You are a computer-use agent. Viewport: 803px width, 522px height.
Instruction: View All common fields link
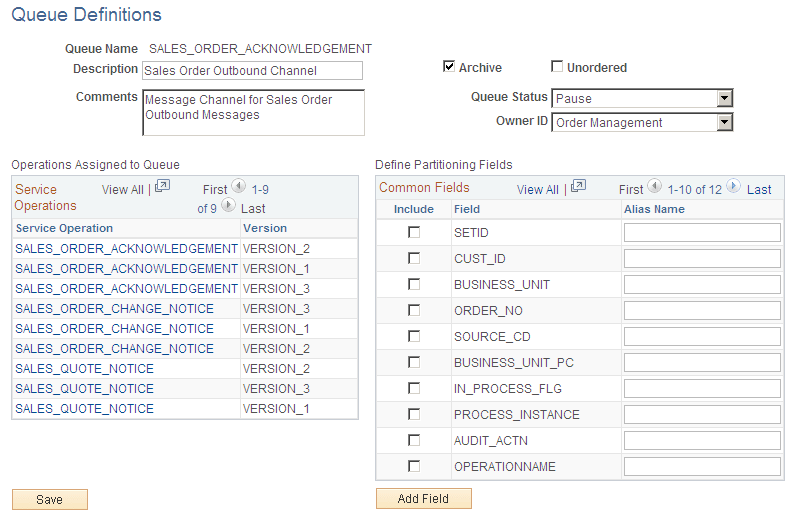click(x=538, y=190)
